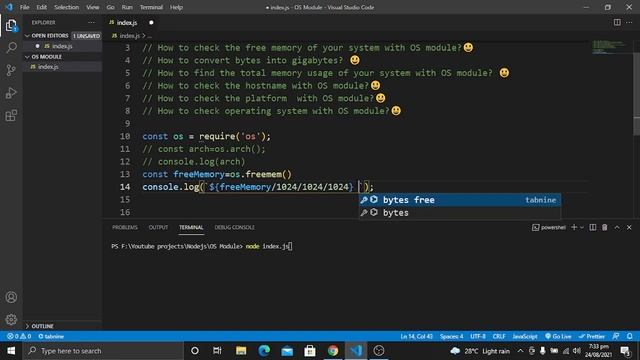Split the editor right

coord(617,22)
